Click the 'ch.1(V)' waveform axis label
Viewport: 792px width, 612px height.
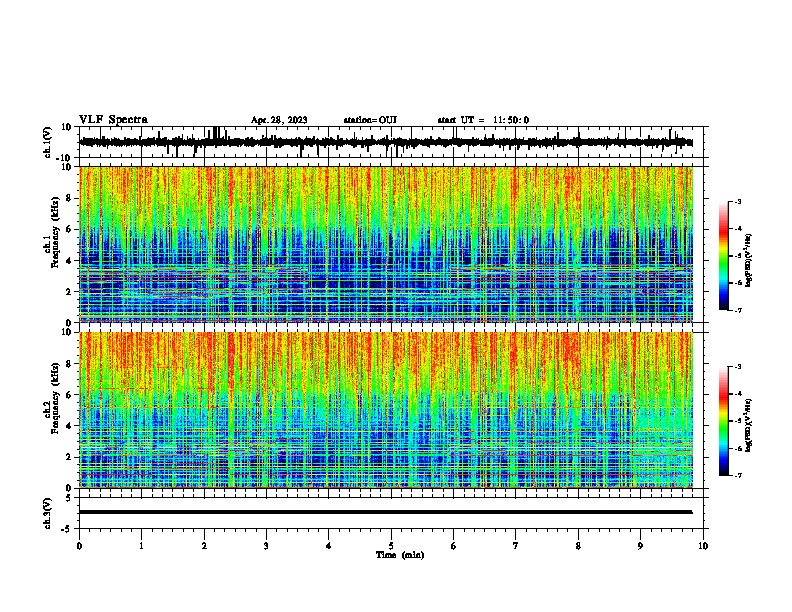pos(47,142)
